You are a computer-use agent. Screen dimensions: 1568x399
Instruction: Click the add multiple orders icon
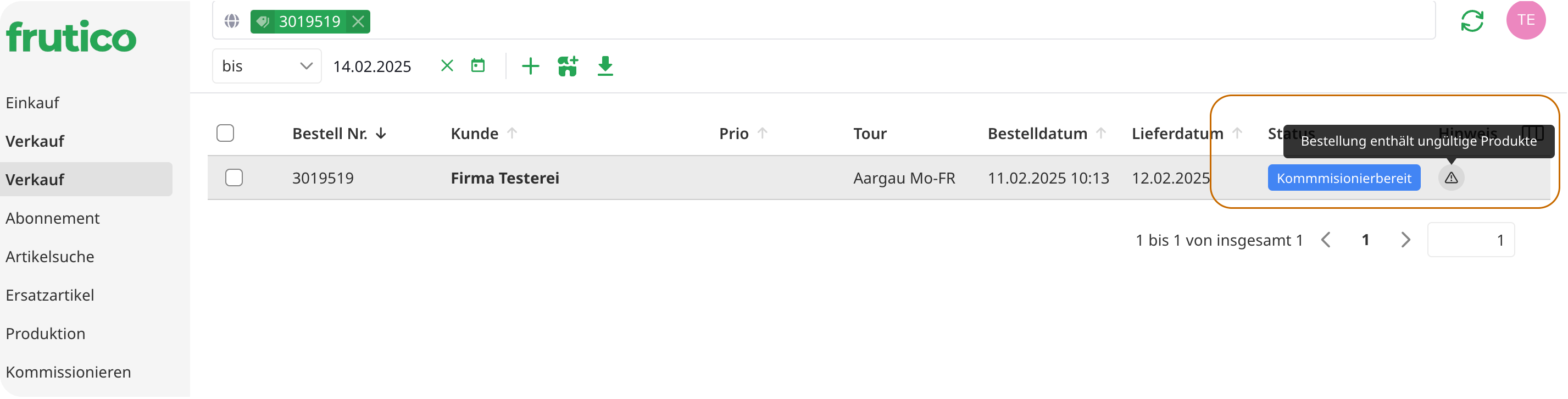pos(568,66)
